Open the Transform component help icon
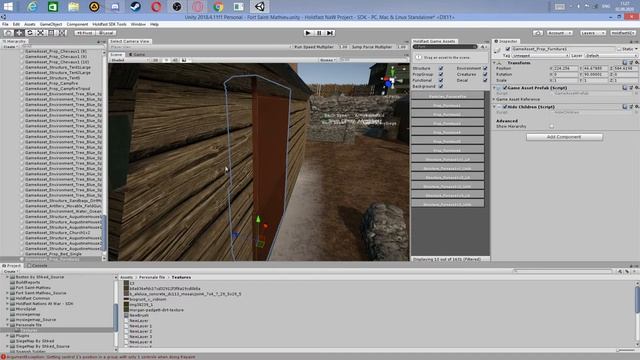Screen dimensions: 640x360 coord(625,63)
